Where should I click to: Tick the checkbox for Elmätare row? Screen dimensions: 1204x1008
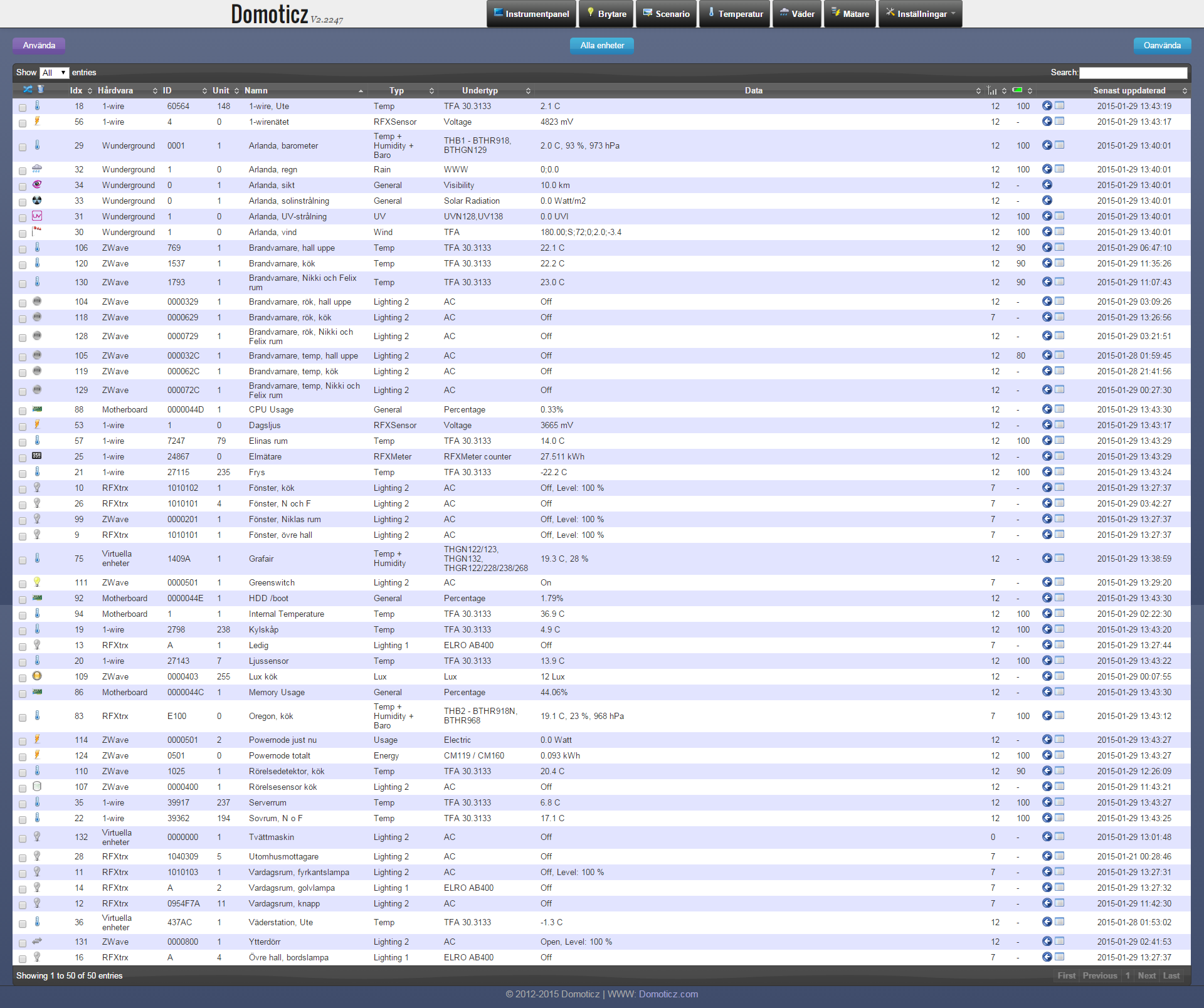(23, 458)
